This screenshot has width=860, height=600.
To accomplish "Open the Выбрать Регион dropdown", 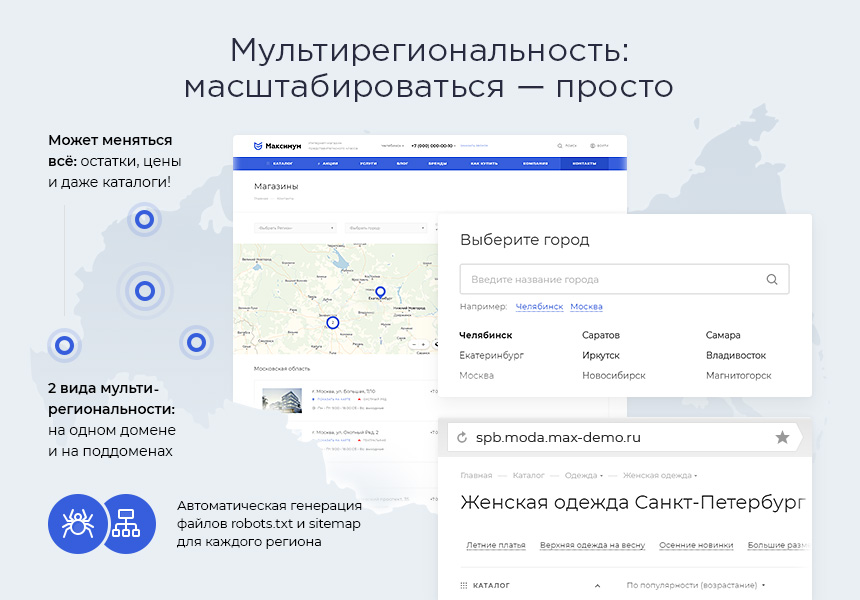I will click(x=297, y=228).
